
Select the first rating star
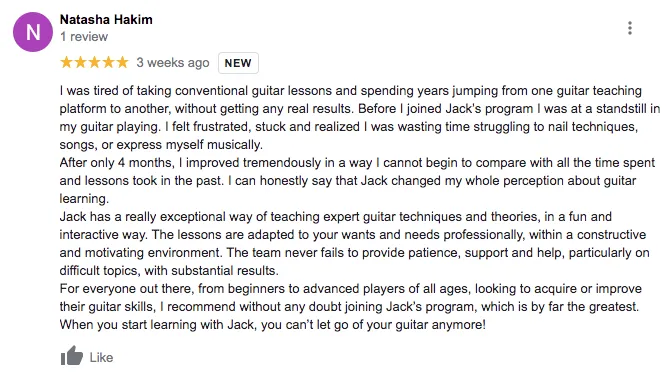[66, 62]
